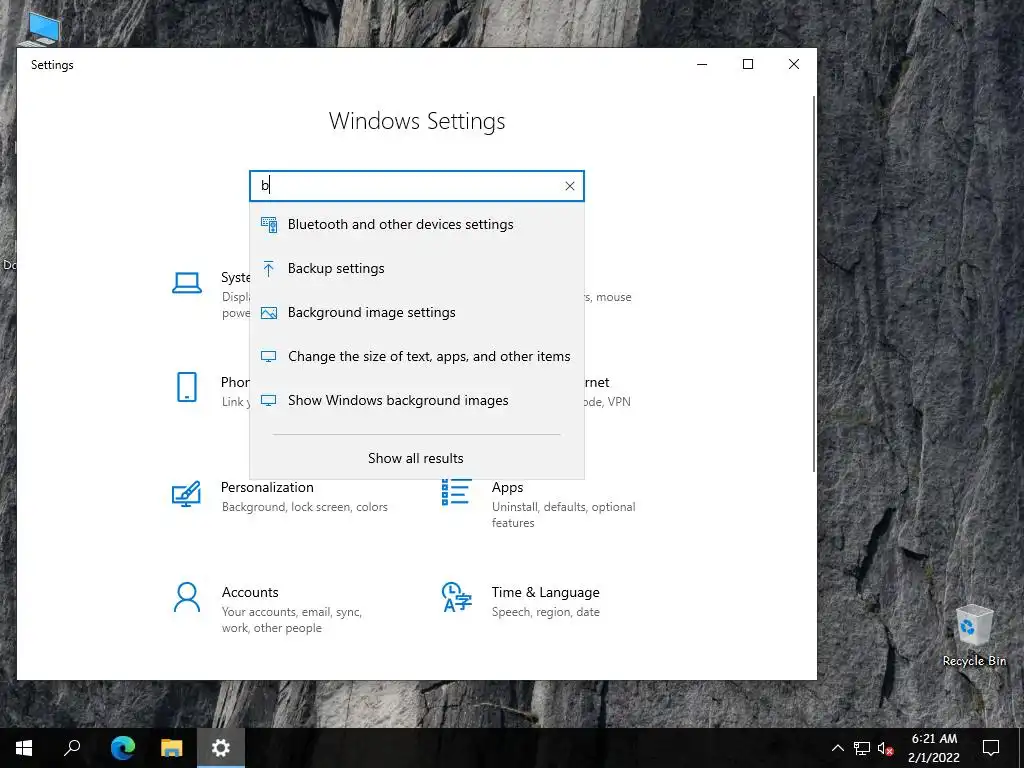This screenshot has height=768, width=1024.
Task: Click the Background image picture icon
Action: coord(269,313)
